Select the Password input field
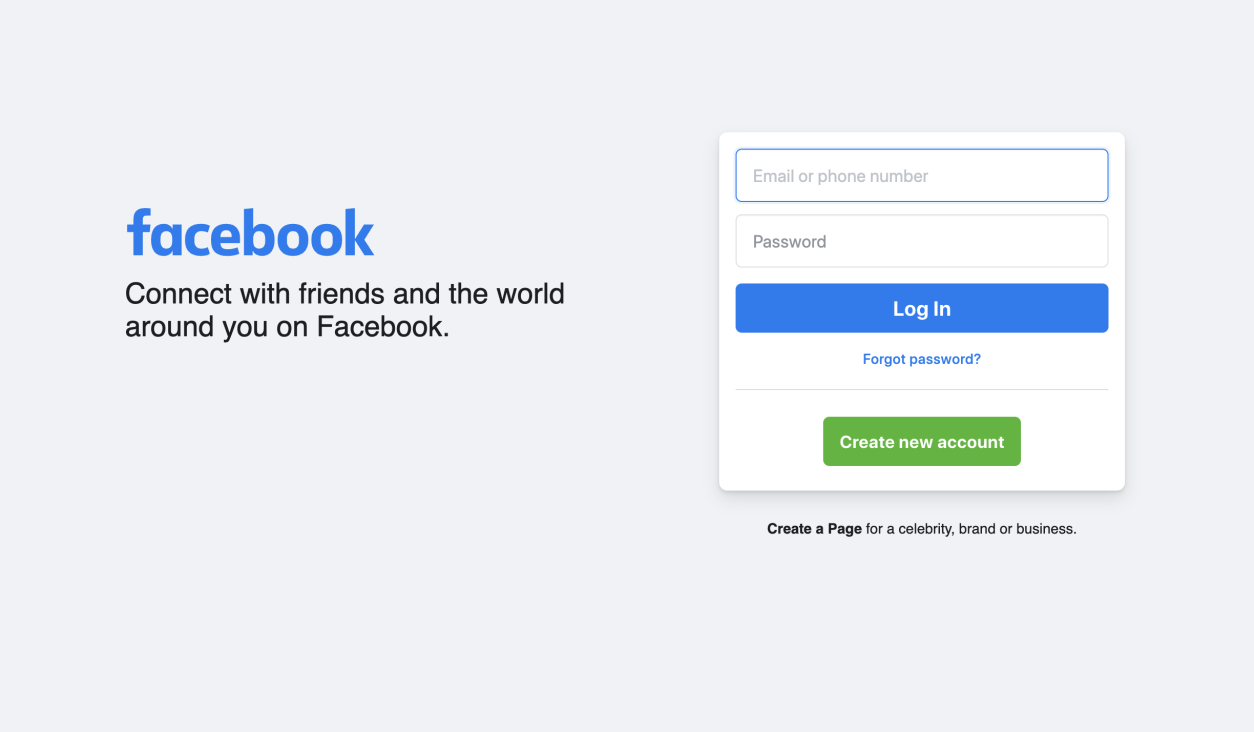Viewport: 1254px width, 732px height. pyautogui.click(x=921, y=241)
